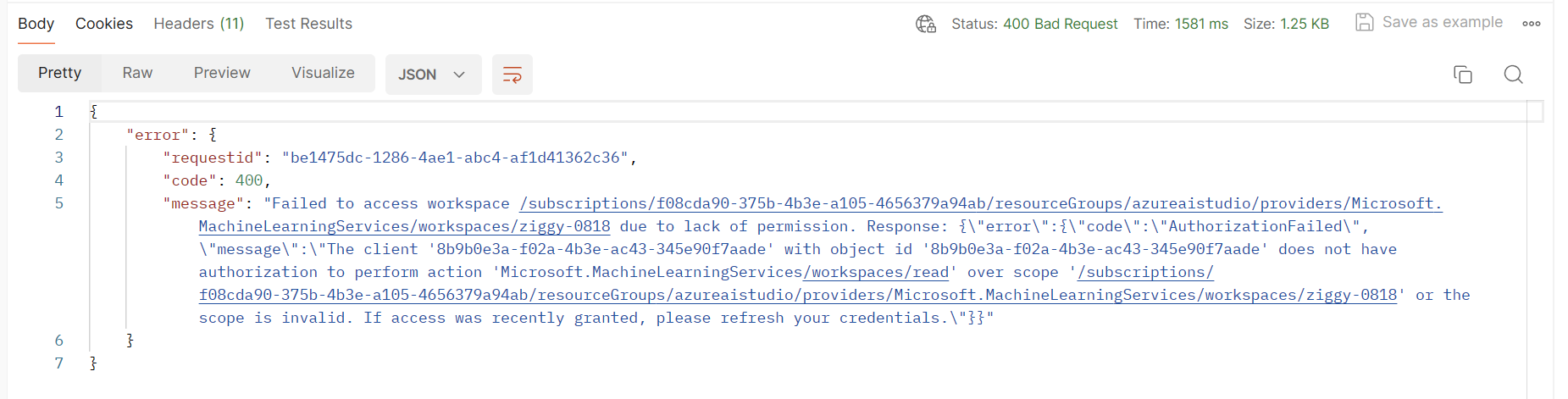This screenshot has height=399, width=1568.
Task: Select the Preview view mode
Action: click(222, 73)
